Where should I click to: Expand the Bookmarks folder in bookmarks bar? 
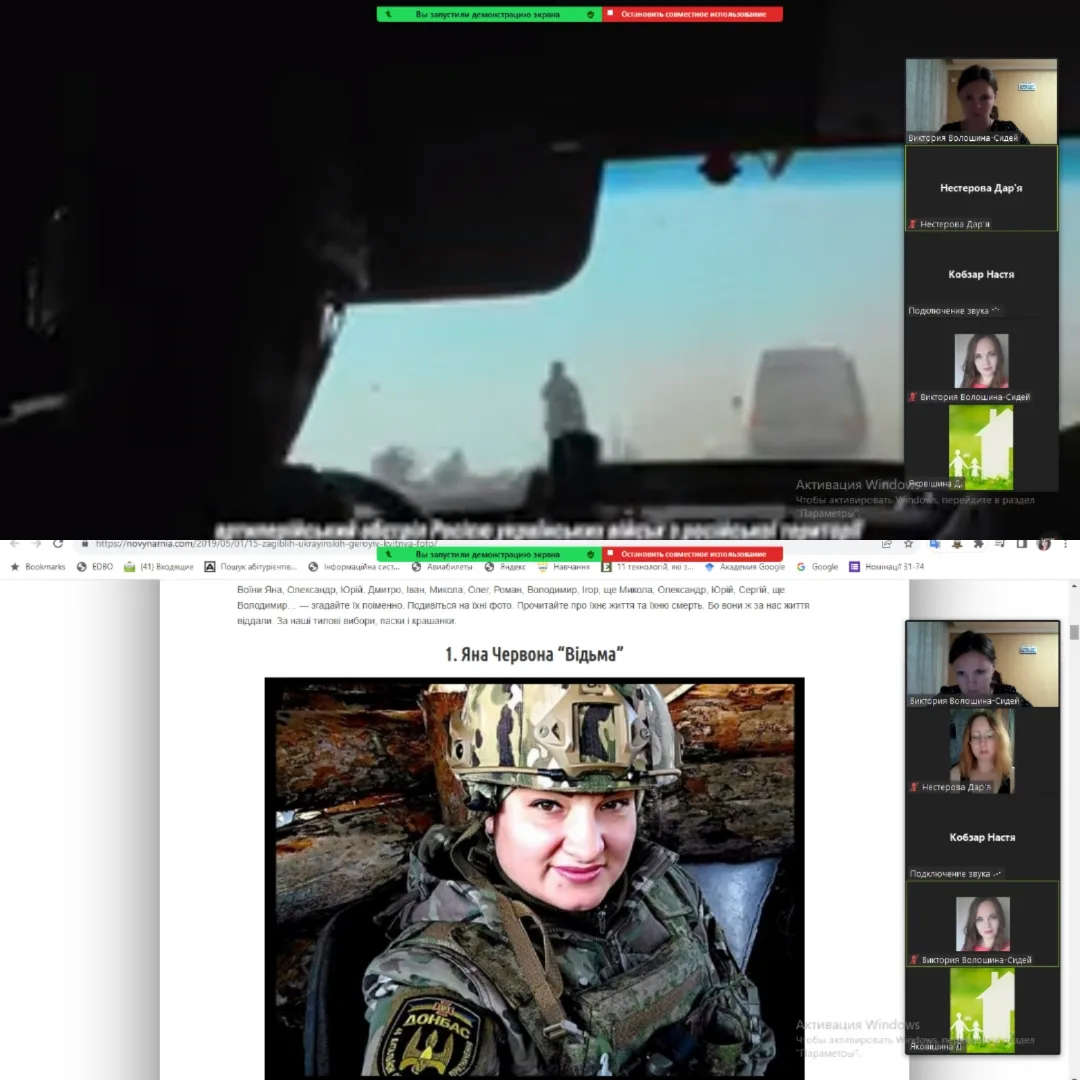pos(38,567)
